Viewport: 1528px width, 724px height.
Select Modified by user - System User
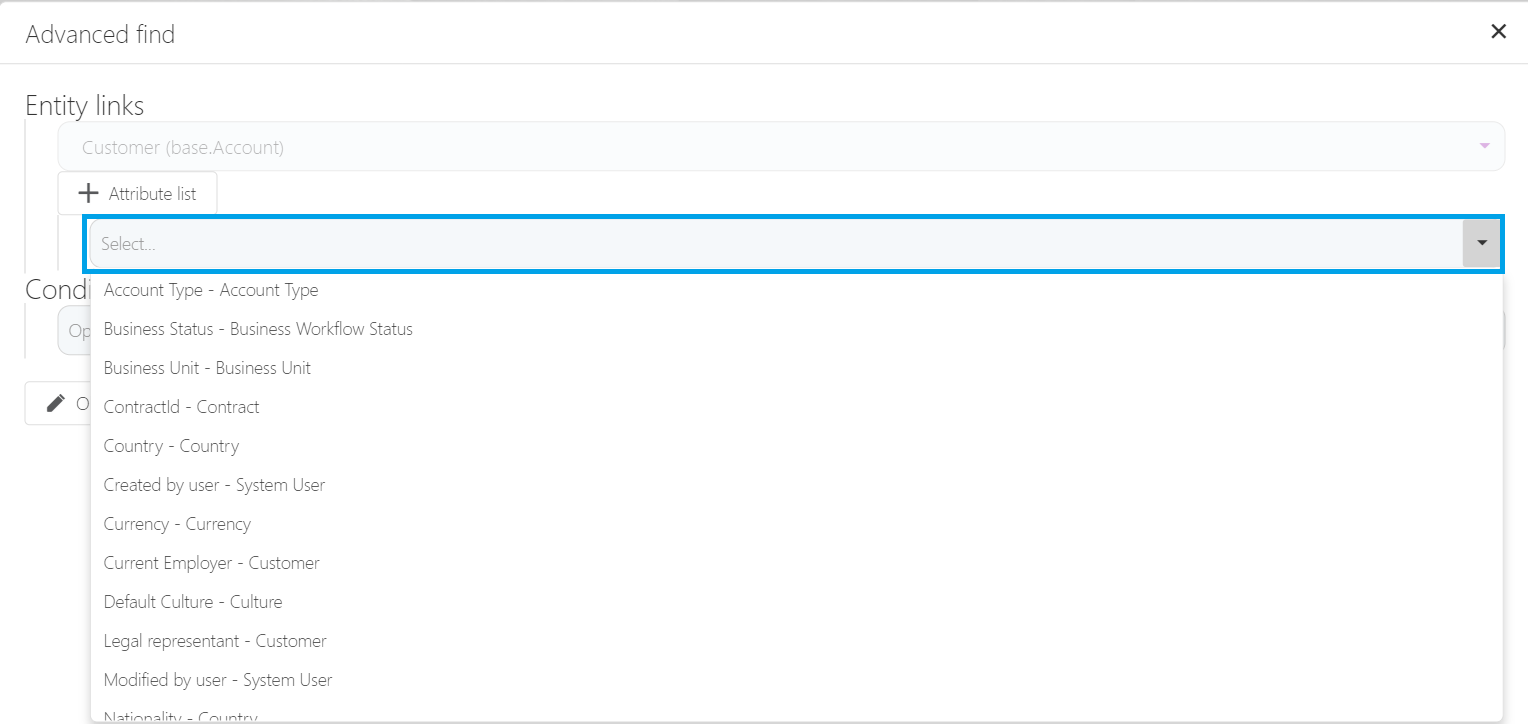(218, 680)
